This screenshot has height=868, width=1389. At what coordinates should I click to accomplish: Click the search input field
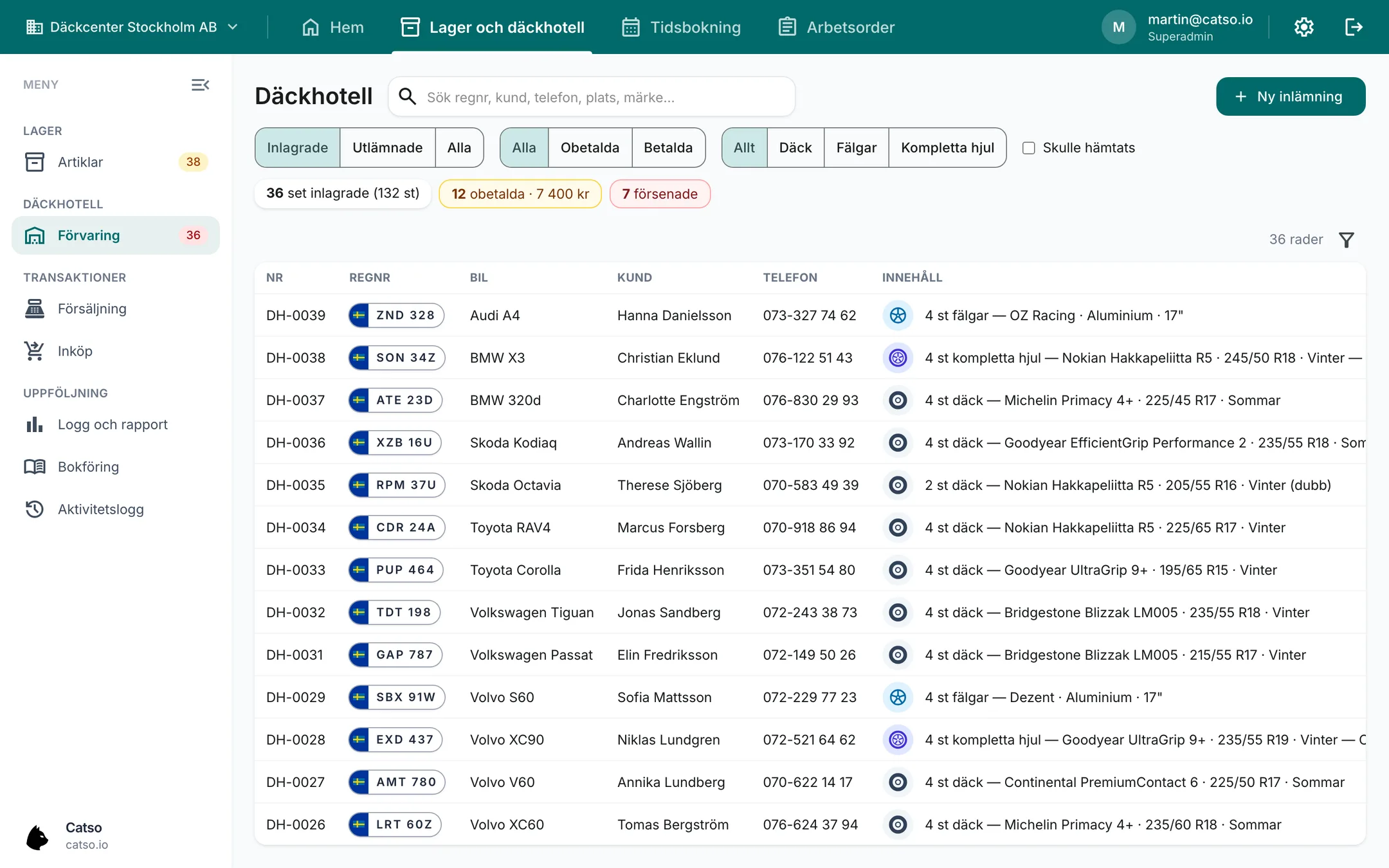click(592, 96)
